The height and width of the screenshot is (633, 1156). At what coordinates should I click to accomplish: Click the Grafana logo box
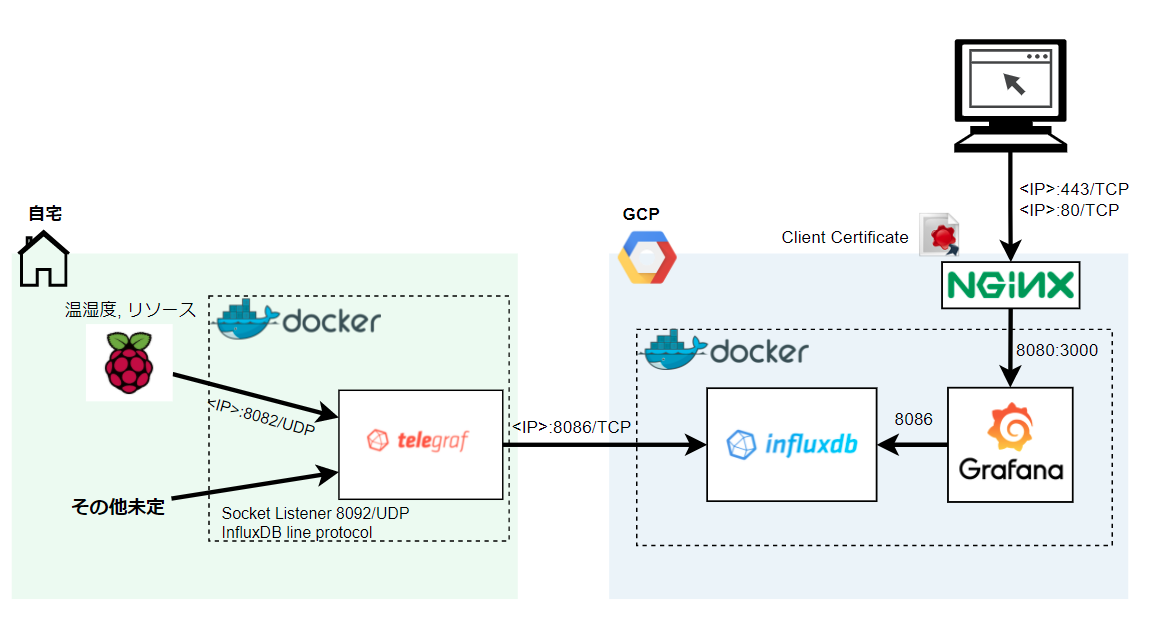[x=1010, y=444]
